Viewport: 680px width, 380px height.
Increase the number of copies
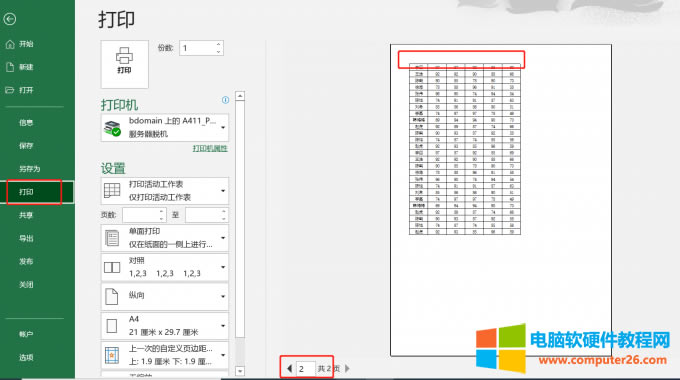(219, 44)
